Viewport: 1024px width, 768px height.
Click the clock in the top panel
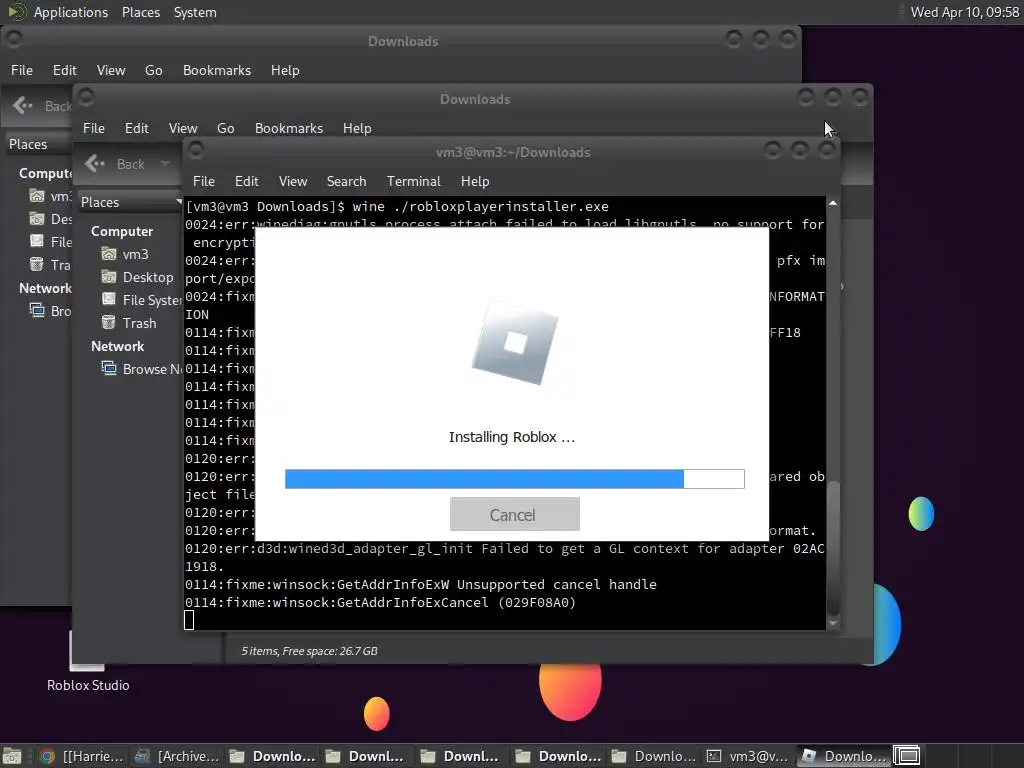pyautogui.click(x=965, y=12)
